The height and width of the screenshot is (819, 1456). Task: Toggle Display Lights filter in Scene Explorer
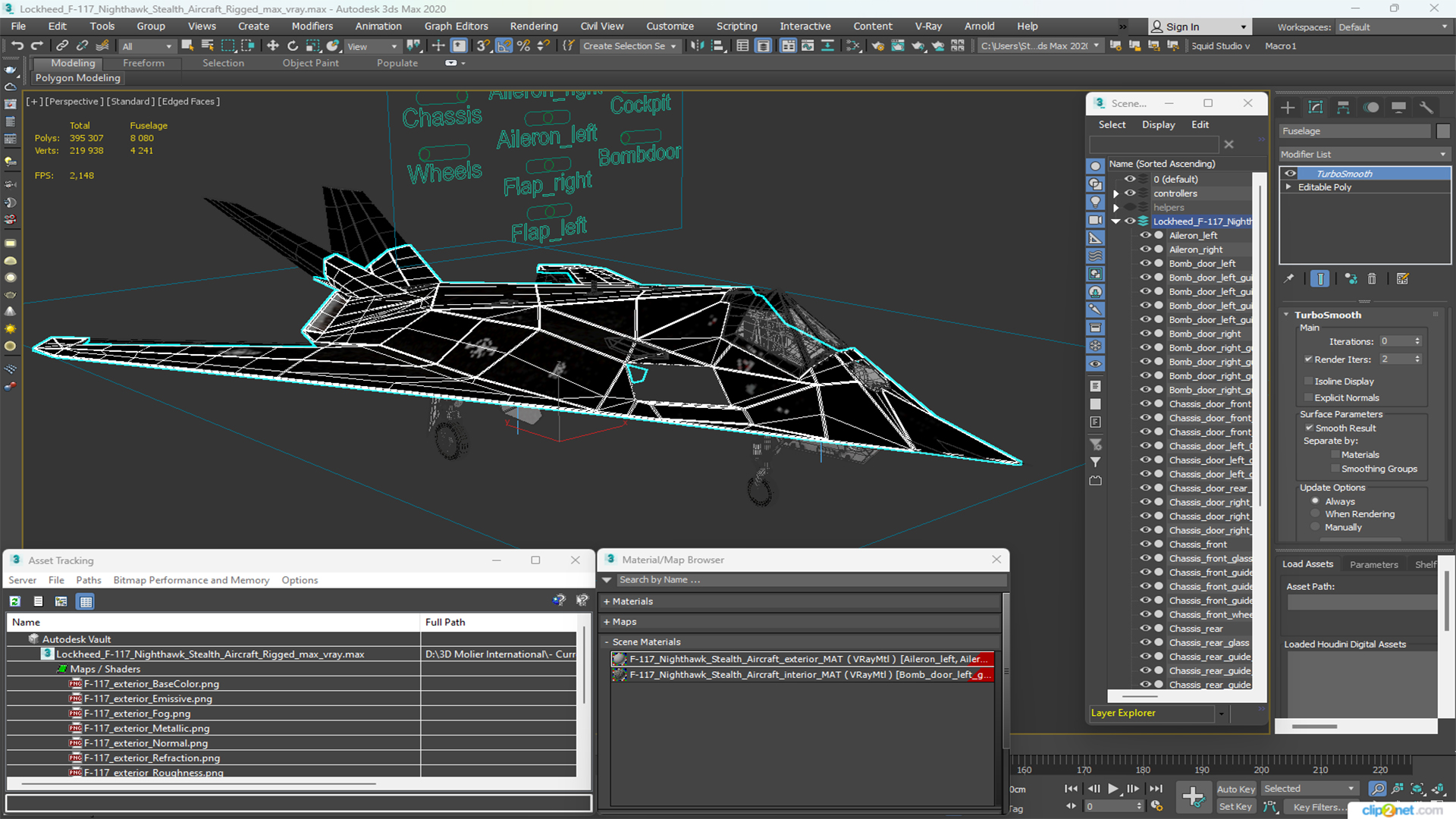1095,202
